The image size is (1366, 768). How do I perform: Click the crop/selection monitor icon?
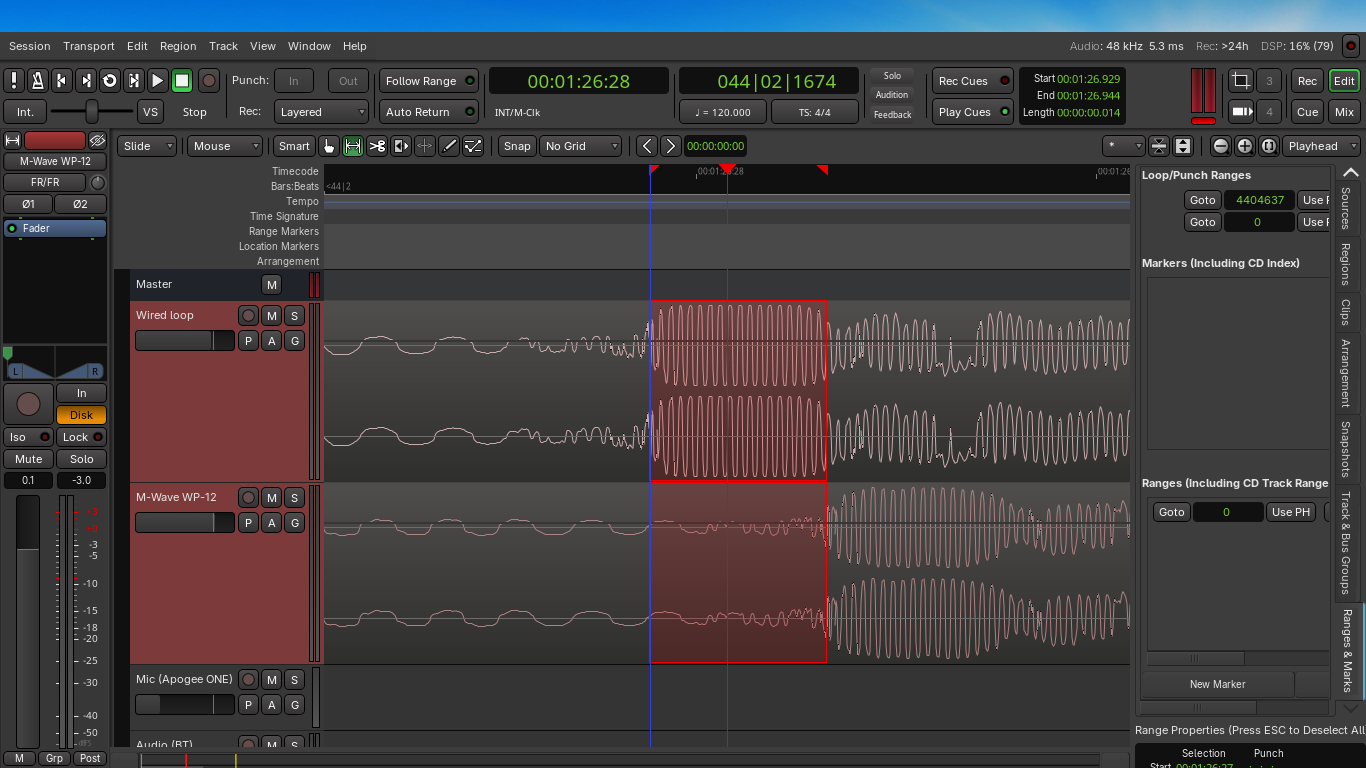click(1241, 81)
